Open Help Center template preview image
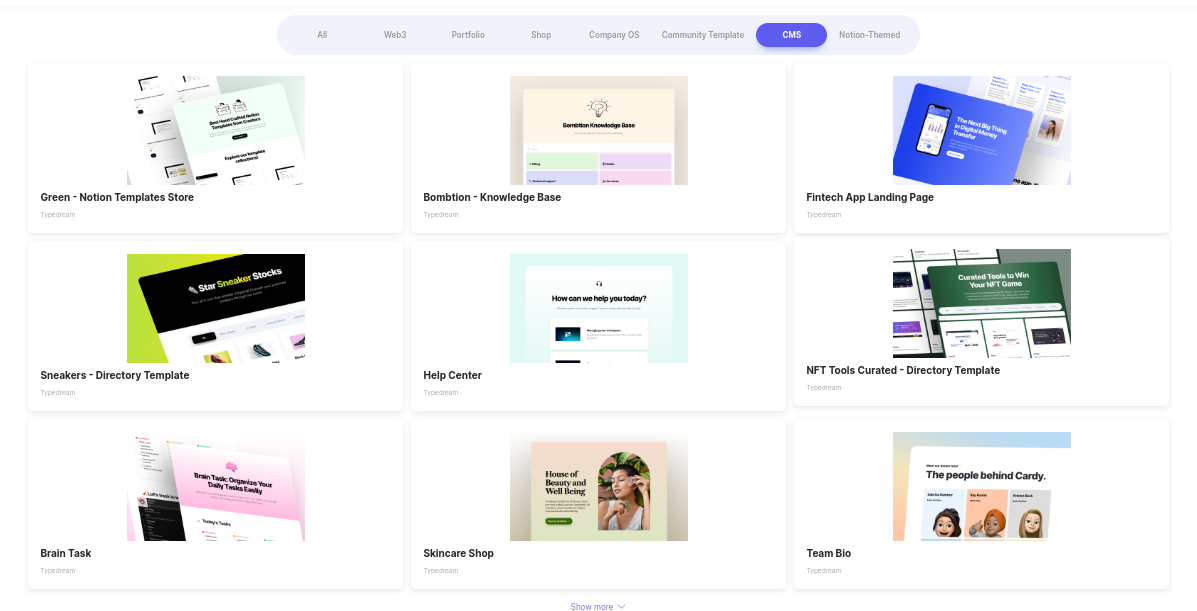 [598, 309]
